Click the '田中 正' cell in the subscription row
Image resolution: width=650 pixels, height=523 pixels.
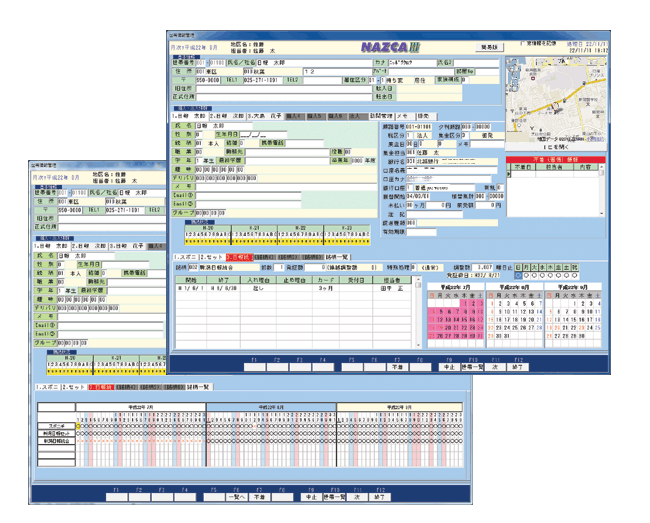click(392, 288)
